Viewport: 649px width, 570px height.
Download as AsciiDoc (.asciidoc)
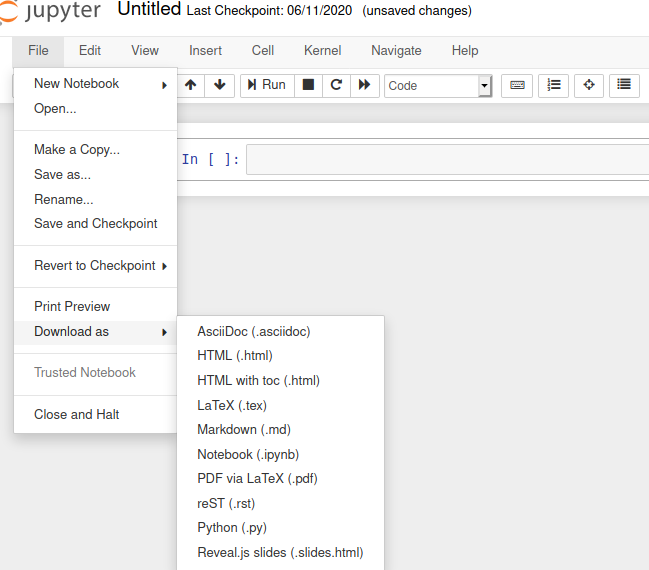pyautogui.click(x=281, y=332)
